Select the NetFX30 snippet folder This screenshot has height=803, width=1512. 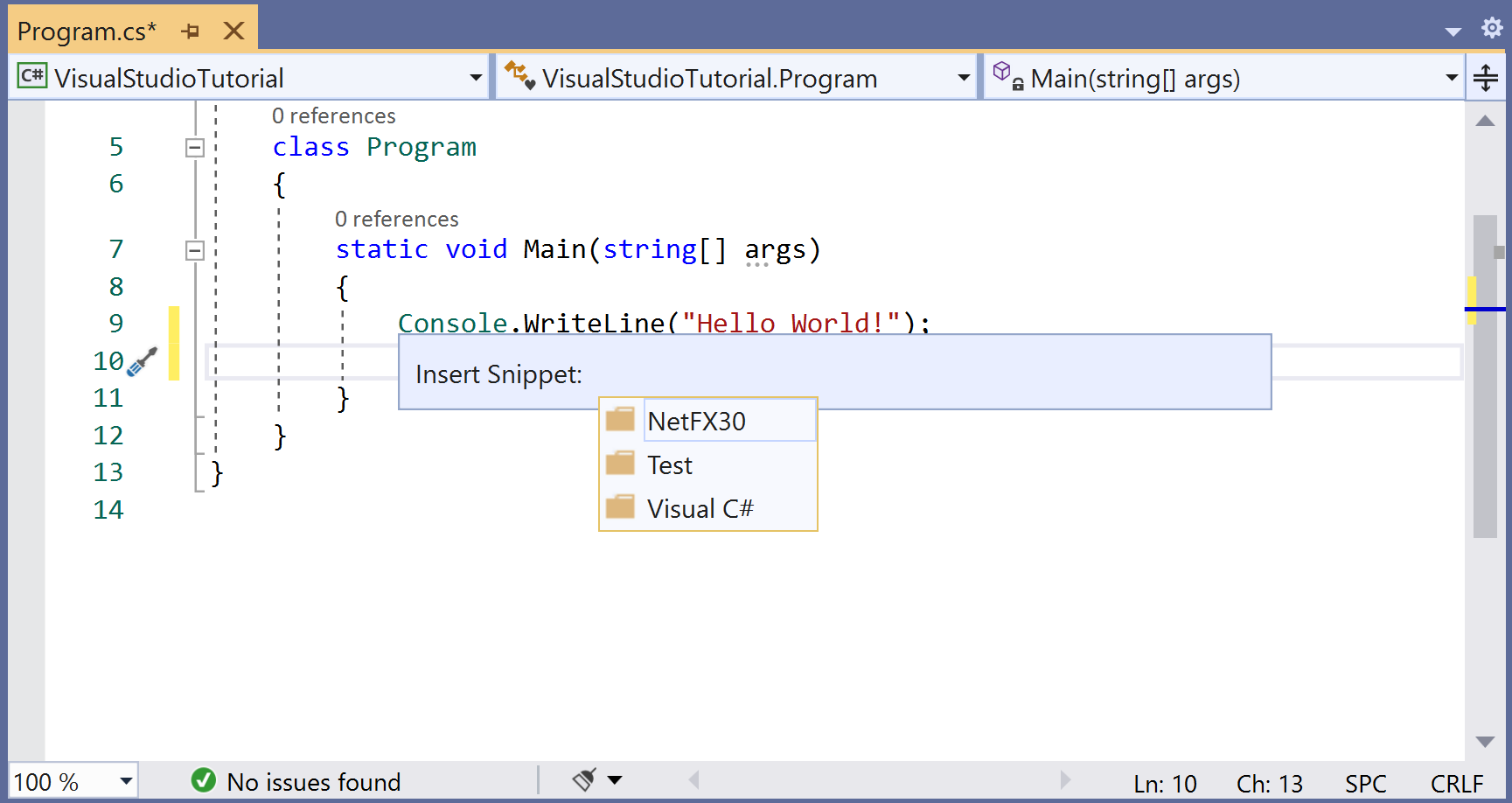point(708,421)
